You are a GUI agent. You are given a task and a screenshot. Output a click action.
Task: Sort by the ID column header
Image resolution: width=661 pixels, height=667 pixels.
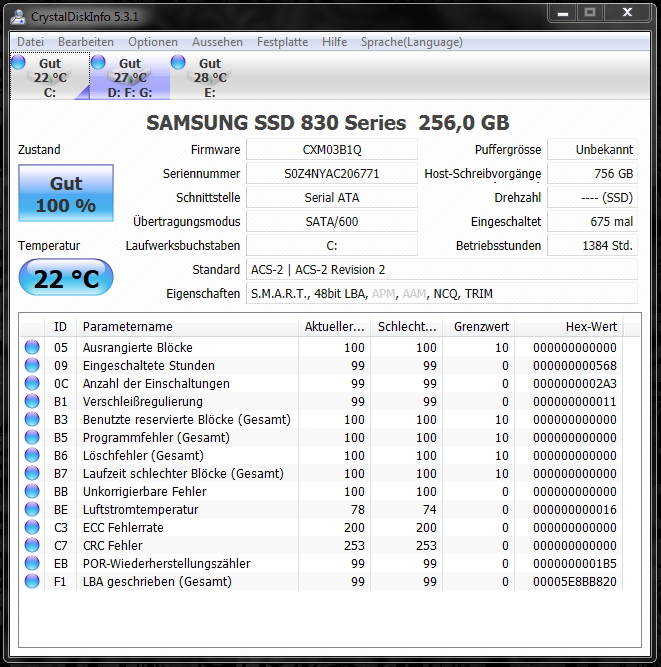click(60, 326)
